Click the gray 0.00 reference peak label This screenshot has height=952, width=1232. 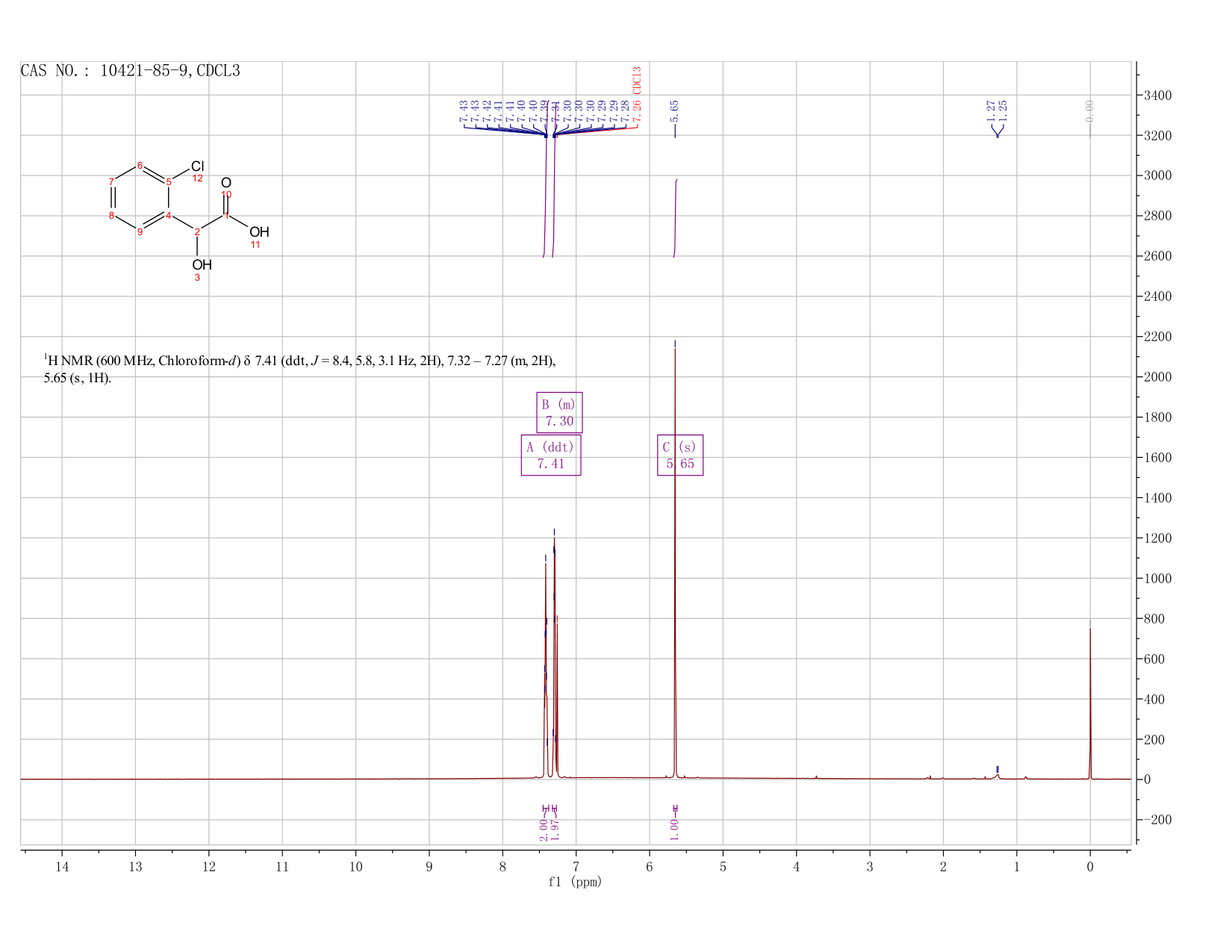[1089, 111]
